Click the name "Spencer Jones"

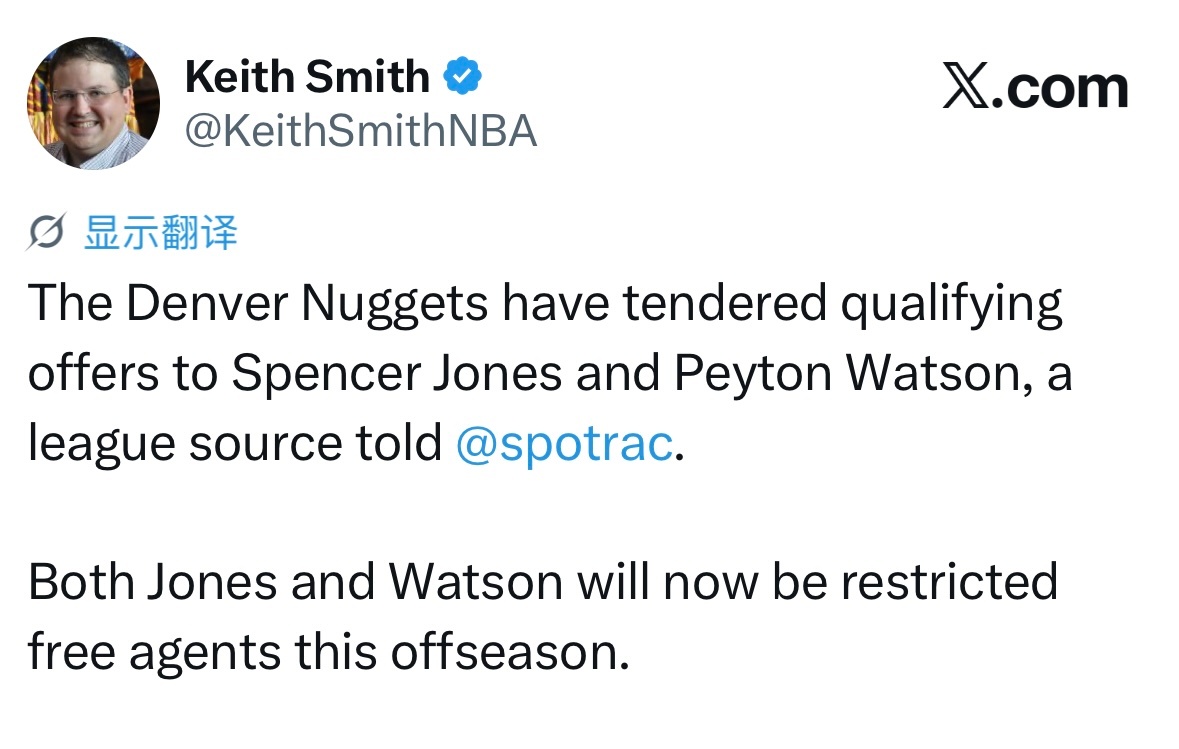click(396, 373)
